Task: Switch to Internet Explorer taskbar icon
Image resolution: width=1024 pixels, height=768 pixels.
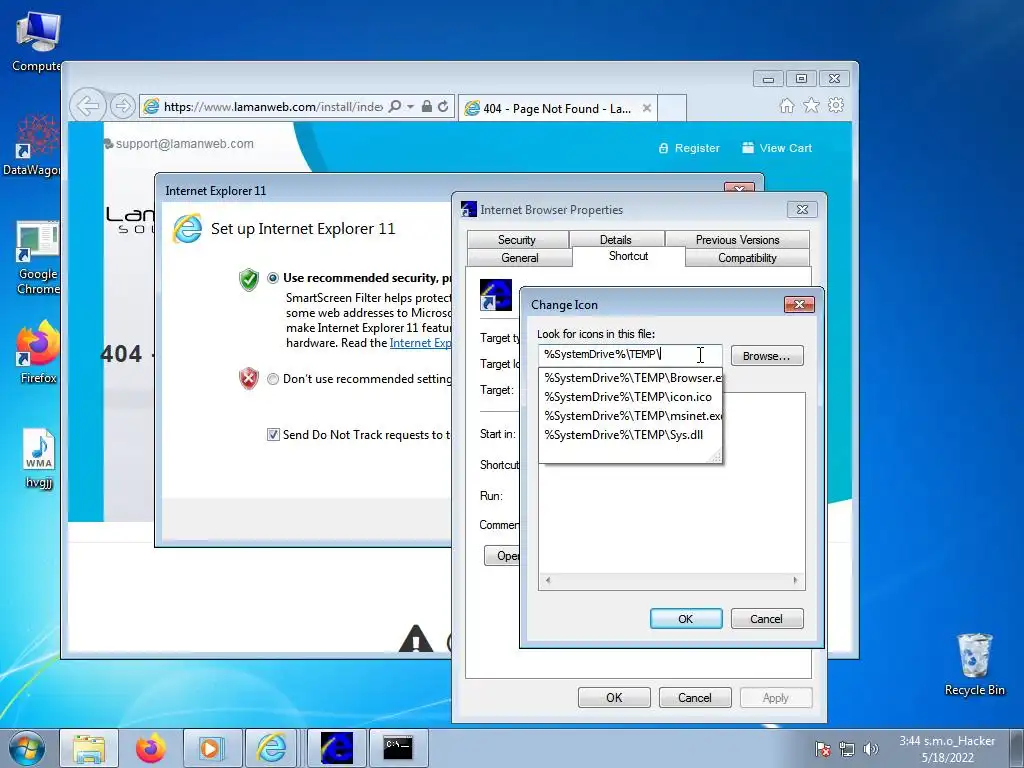Action: coord(272,748)
